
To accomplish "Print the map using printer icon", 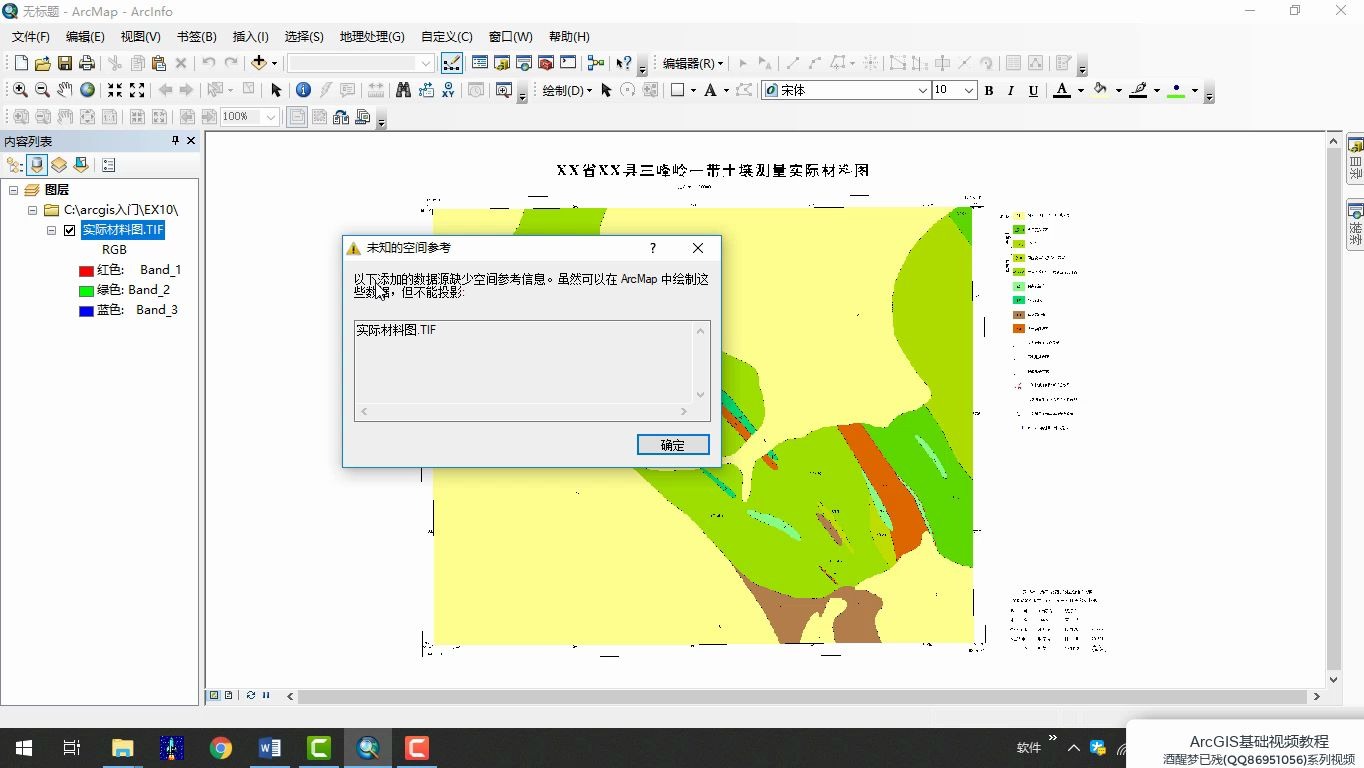I will coord(86,63).
